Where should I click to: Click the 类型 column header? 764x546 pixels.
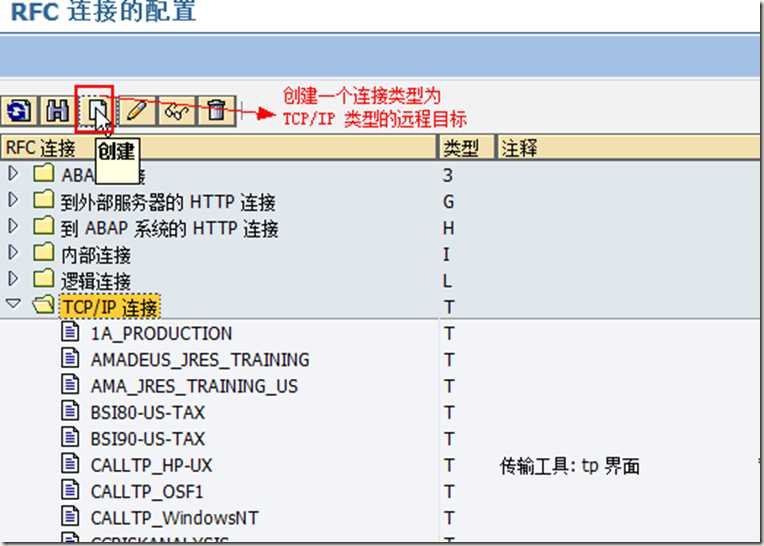(x=466, y=148)
